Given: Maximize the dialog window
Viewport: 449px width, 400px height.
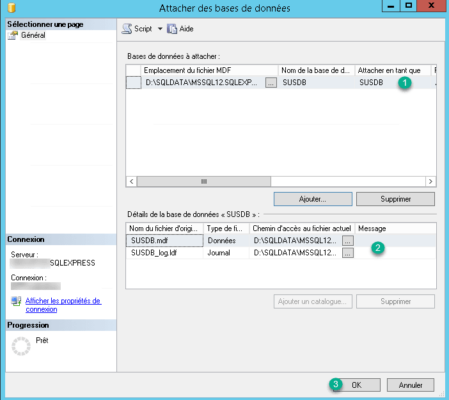Looking at the screenshot, I should [x=408, y=6].
